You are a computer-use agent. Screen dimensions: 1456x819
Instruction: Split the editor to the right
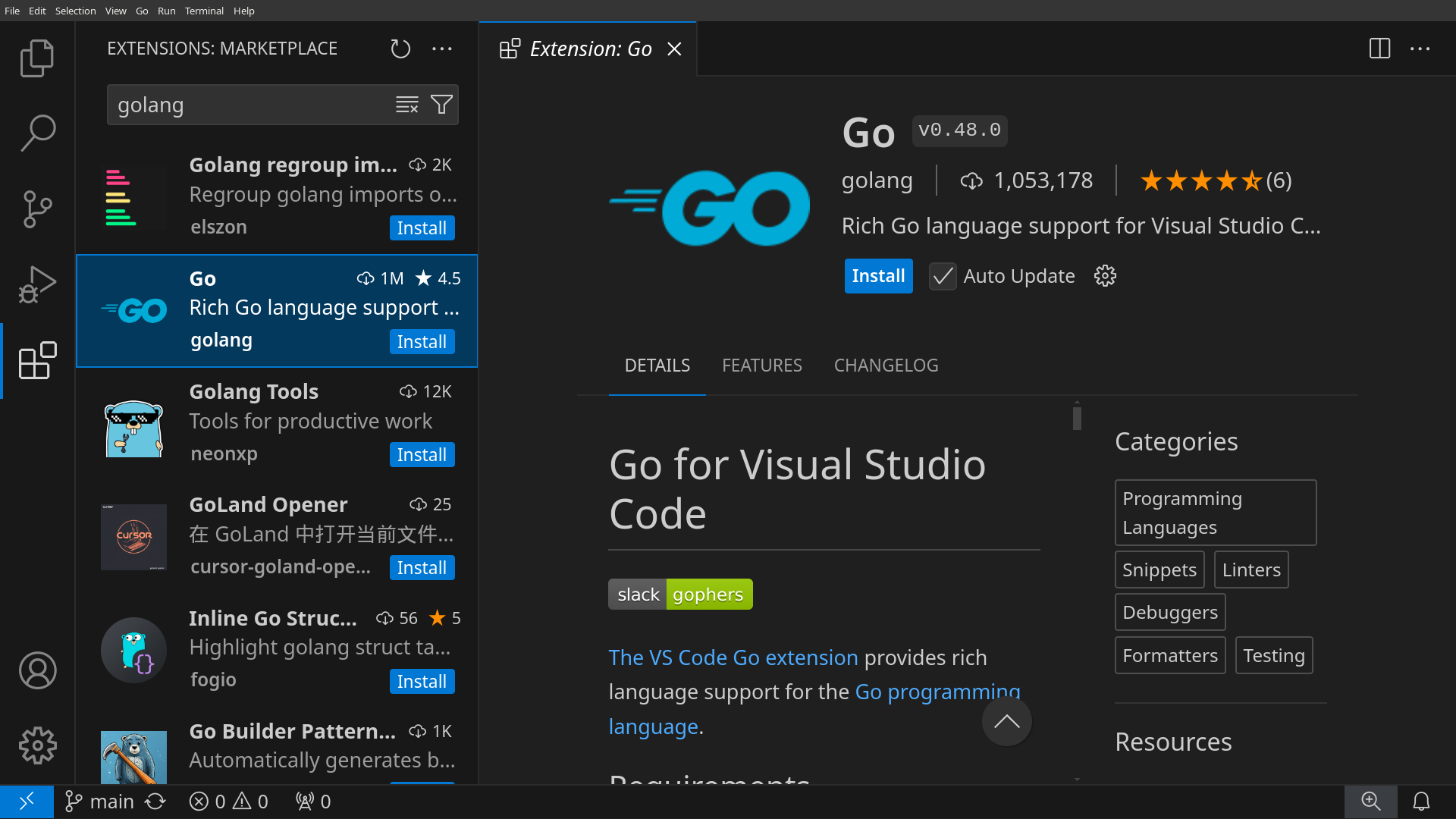[x=1379, y=49]
